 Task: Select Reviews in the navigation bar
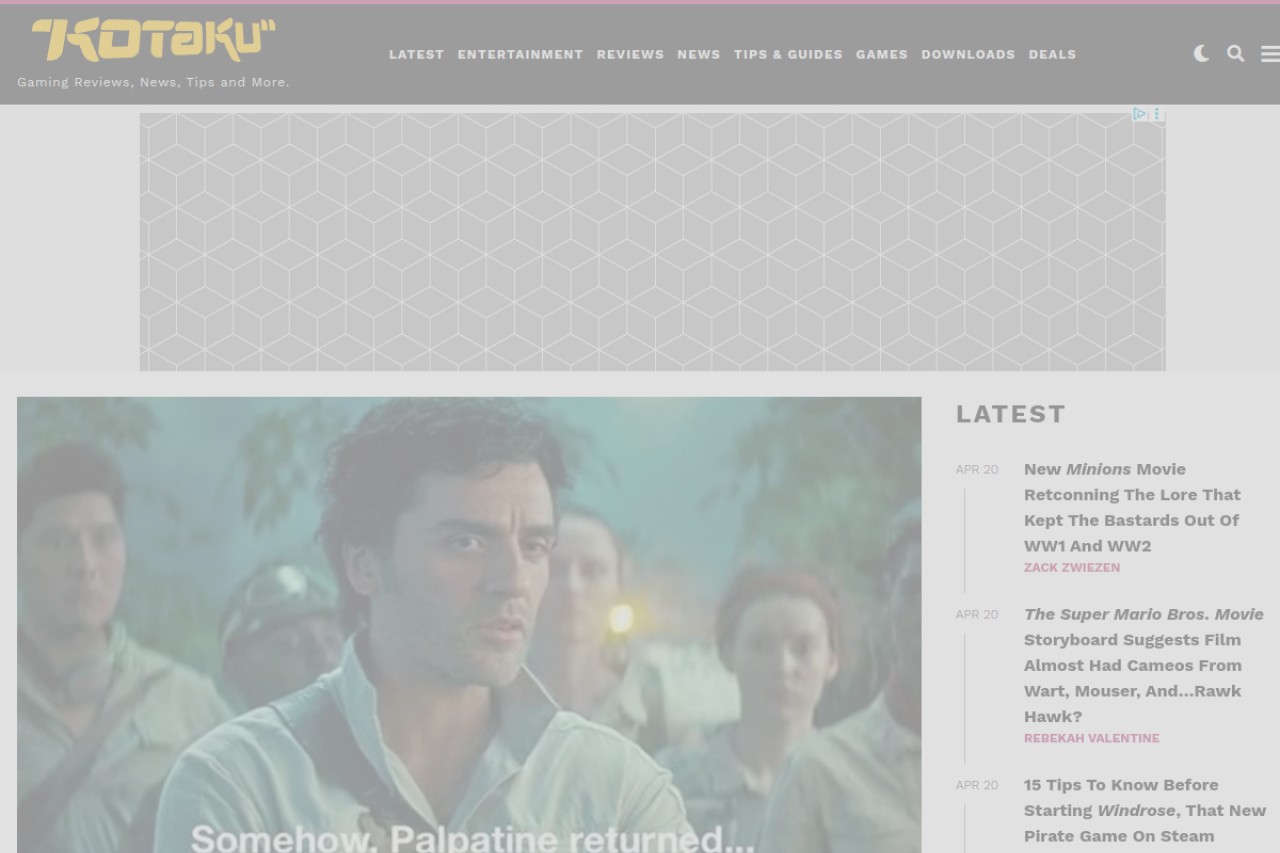click(630, 54)
